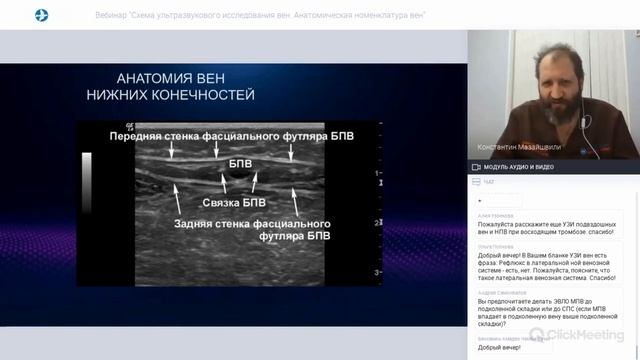The height and width of the screenshot is (360, 640).
Task: Click the ultrasound image on the slide
Action: [230, 204]
